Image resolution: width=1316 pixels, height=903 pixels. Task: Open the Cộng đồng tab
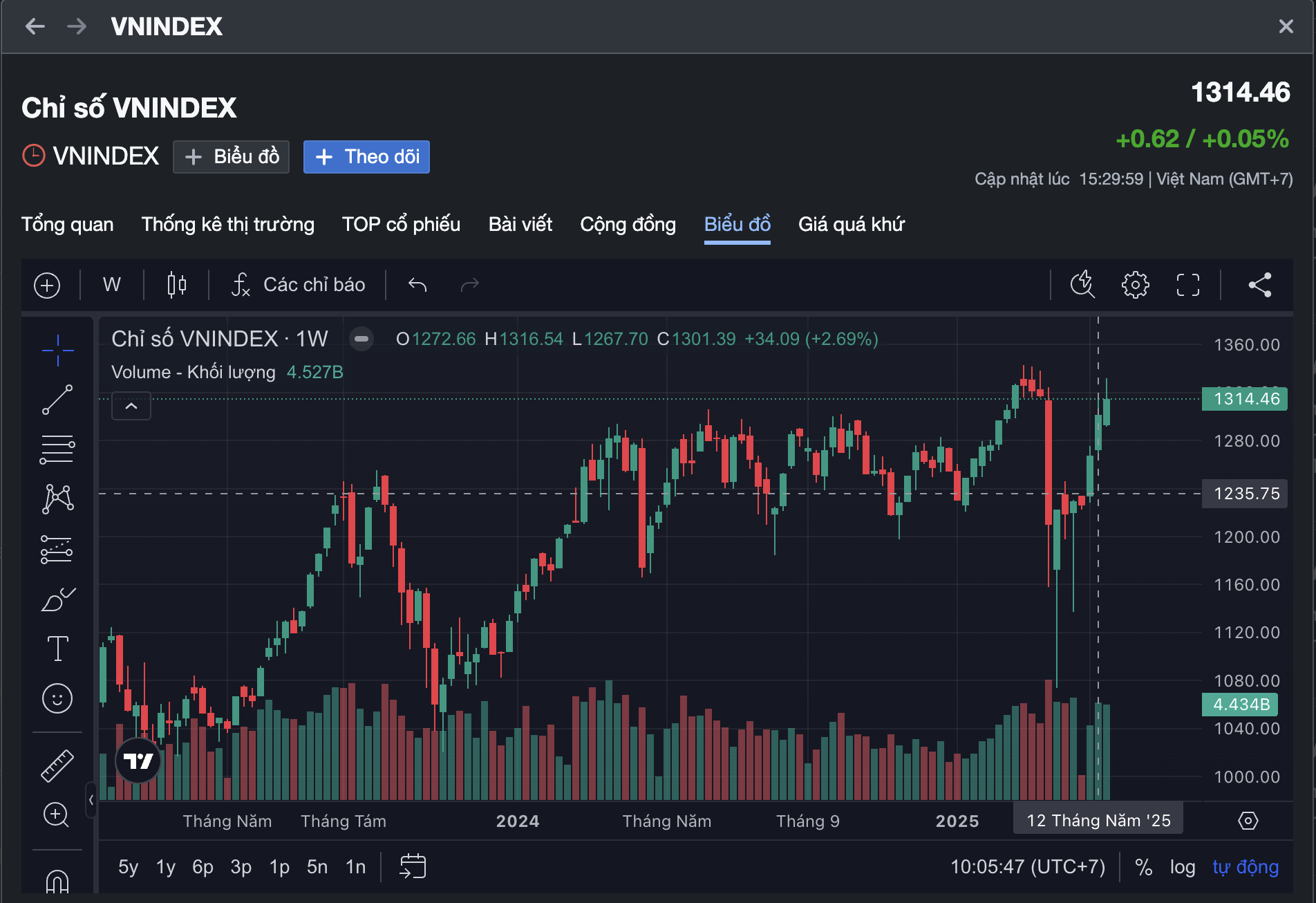tap(627, 224)
